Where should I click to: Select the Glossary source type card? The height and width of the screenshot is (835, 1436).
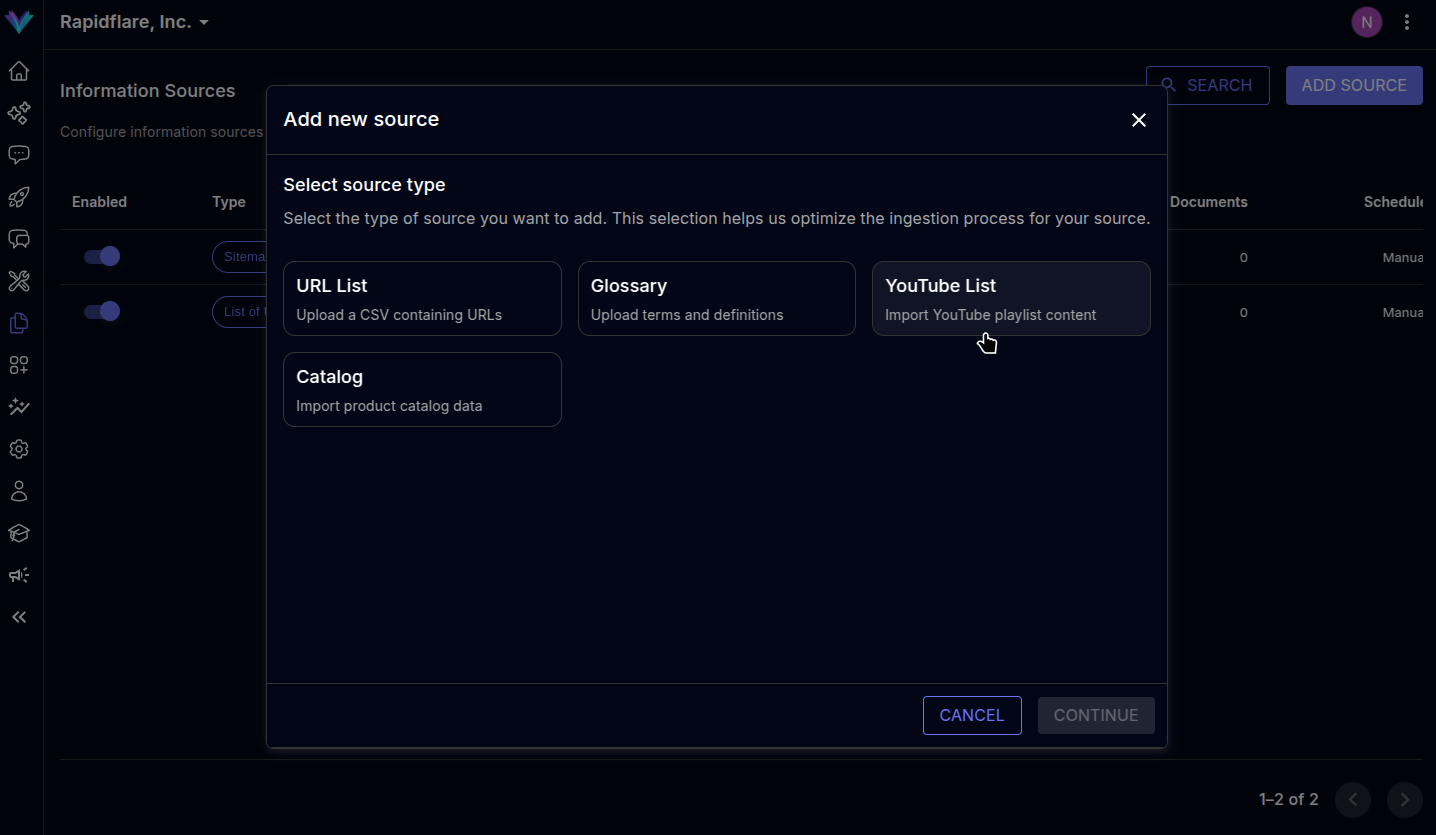(716, 298)
